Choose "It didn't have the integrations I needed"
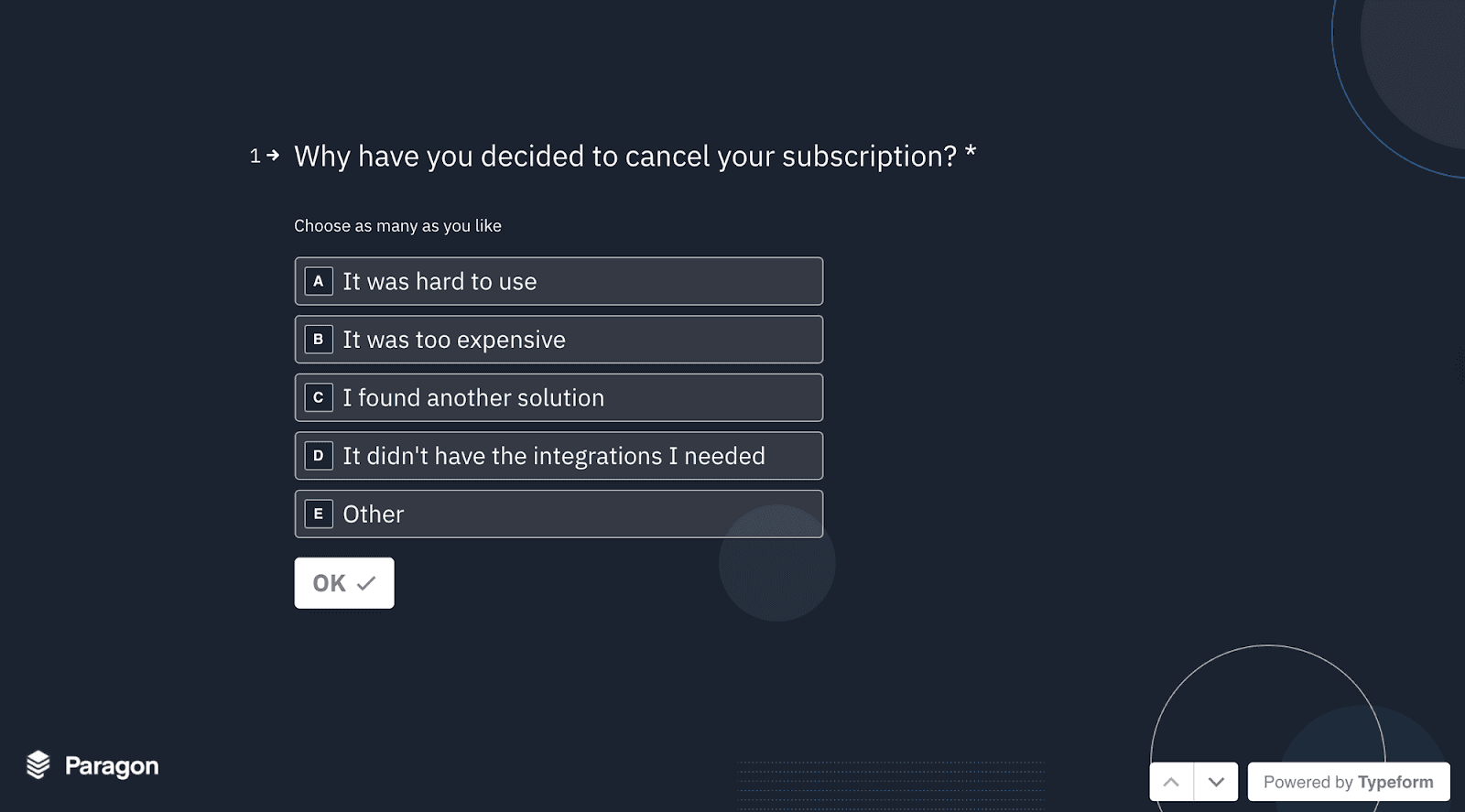Viewport: 1465px width, 812px height. click(x=559, y=456)
